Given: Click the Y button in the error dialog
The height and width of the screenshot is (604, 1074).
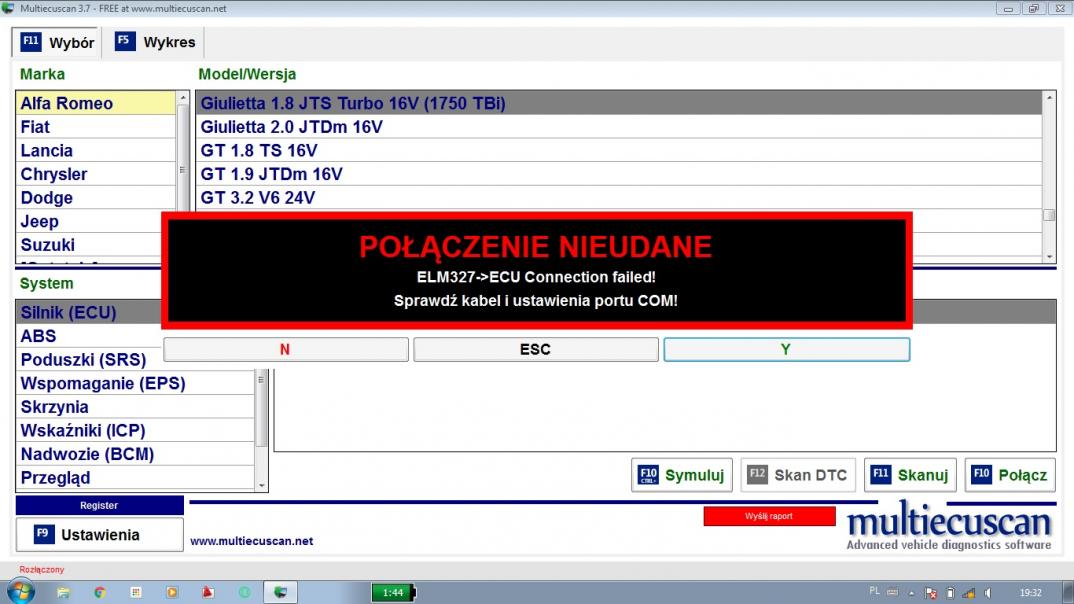Looking at the screenshot, I should (786, 349).
